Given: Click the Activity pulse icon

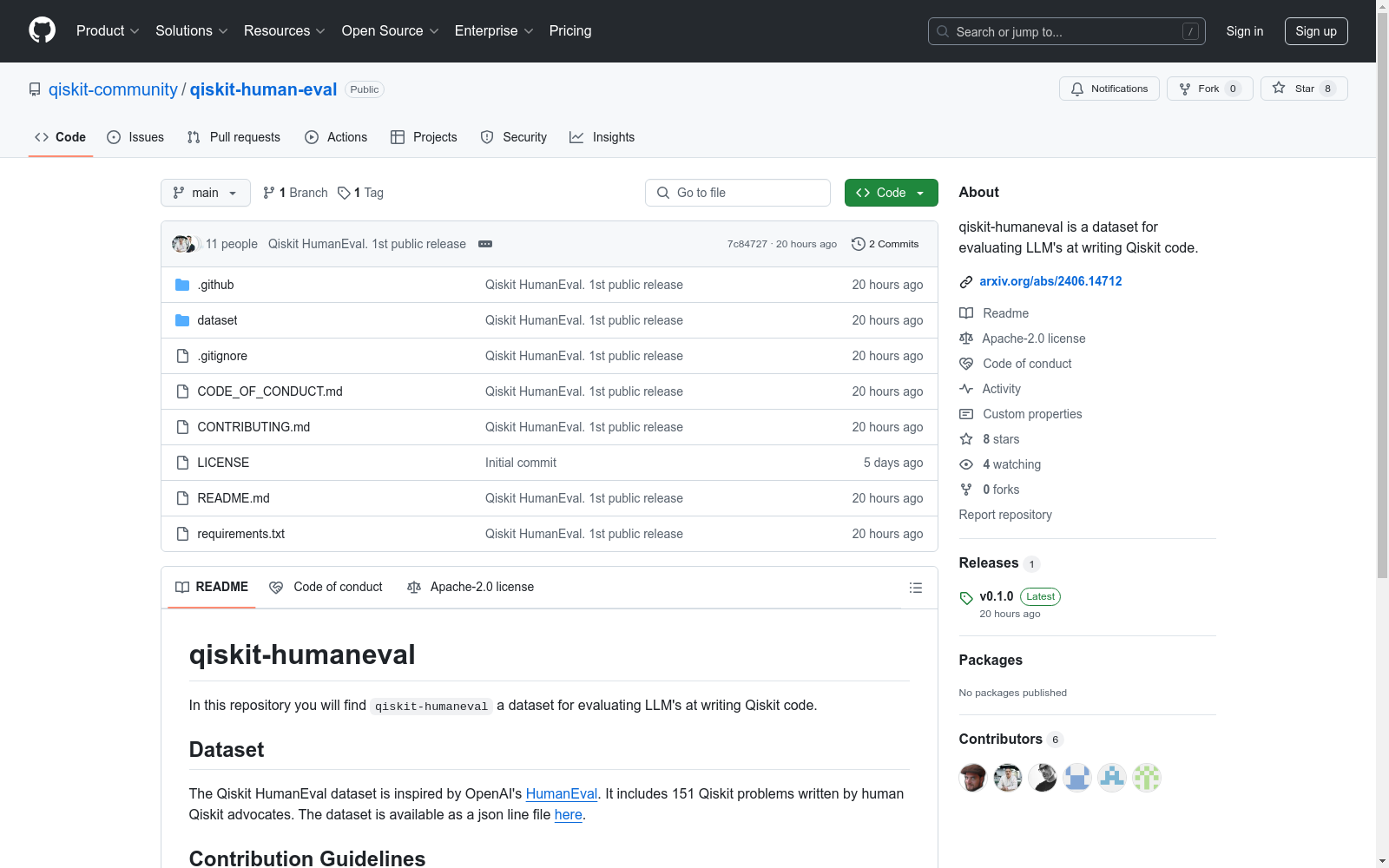Looking at the screenshot, I should pyautogui.click(x=966, y=389).
